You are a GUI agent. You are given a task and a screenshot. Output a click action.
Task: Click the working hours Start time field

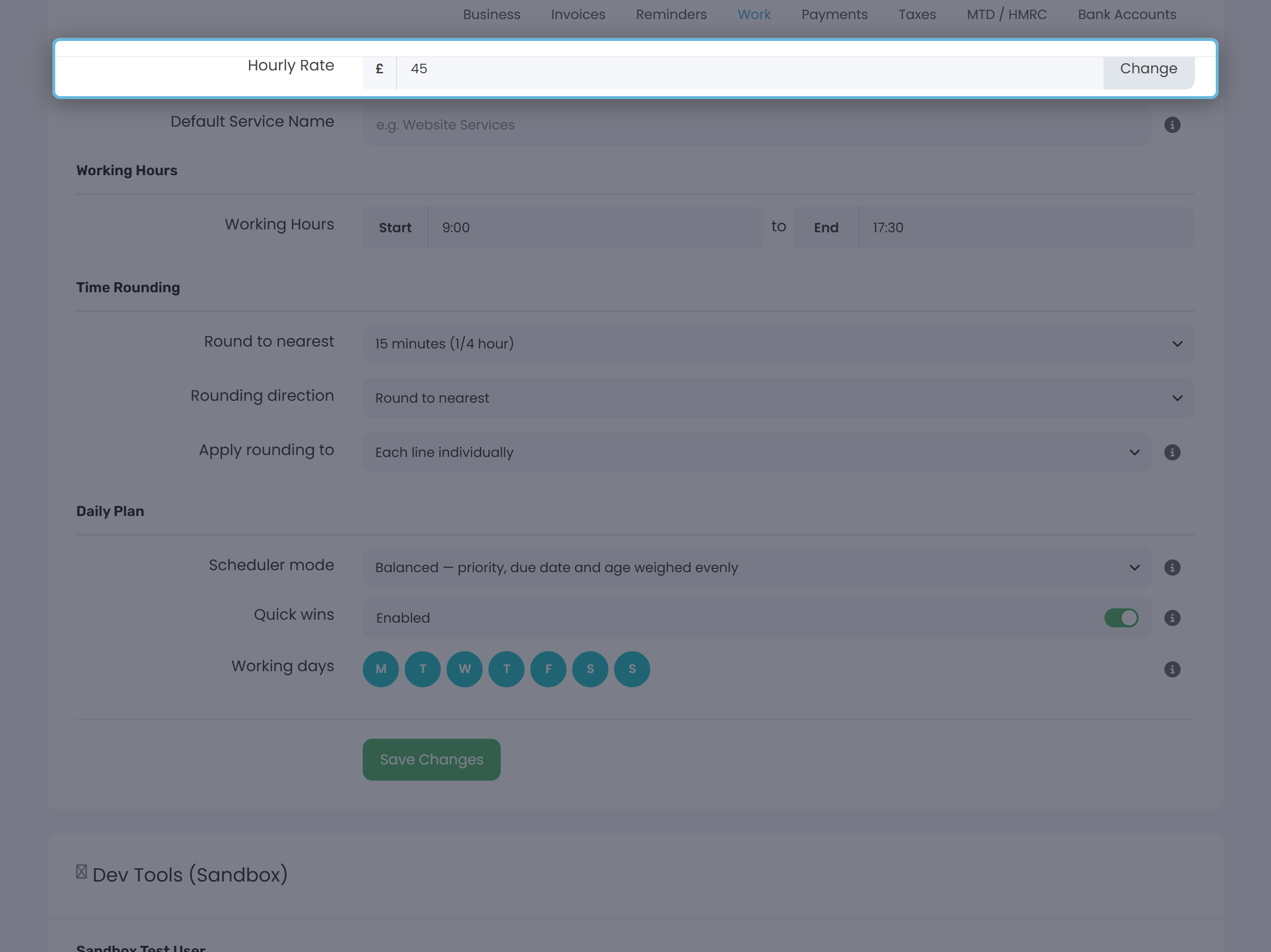[596, 228]
